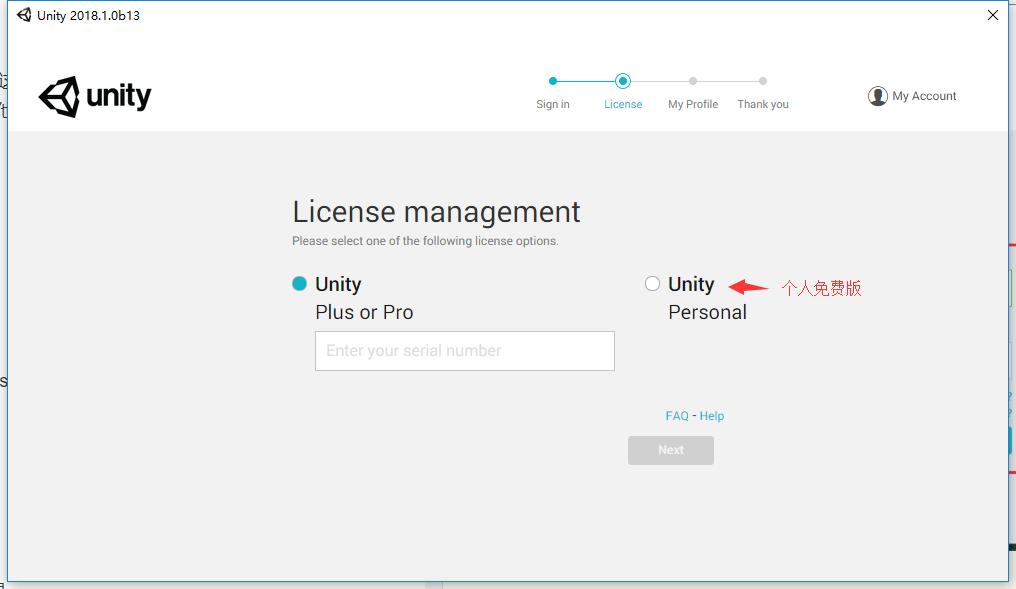Click the 'Plus or Pro' label
Screen dimensions: 1016x589
pyautogui.click(x=364, y=312)
